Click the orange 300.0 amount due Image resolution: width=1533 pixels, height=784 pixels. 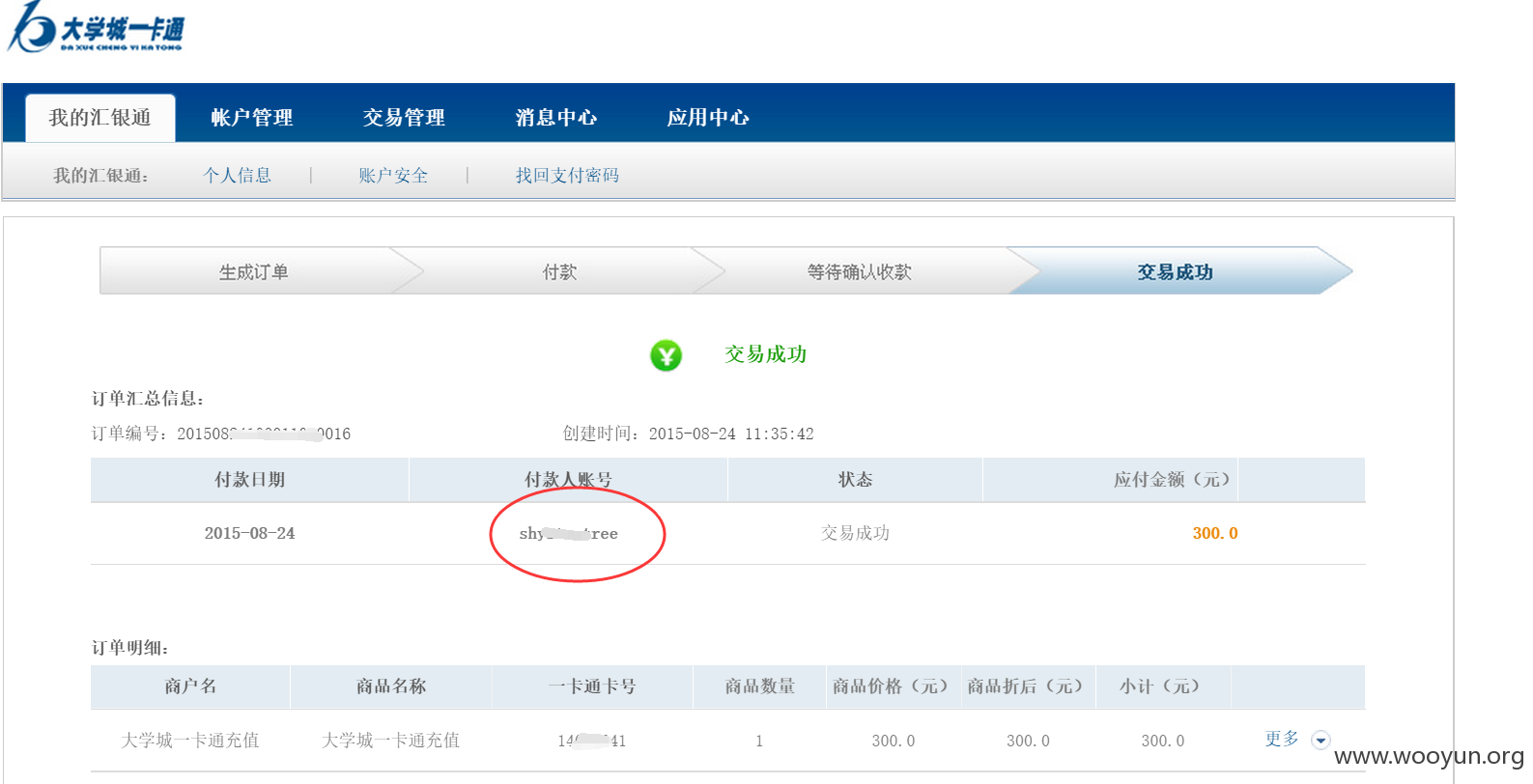1215,533
